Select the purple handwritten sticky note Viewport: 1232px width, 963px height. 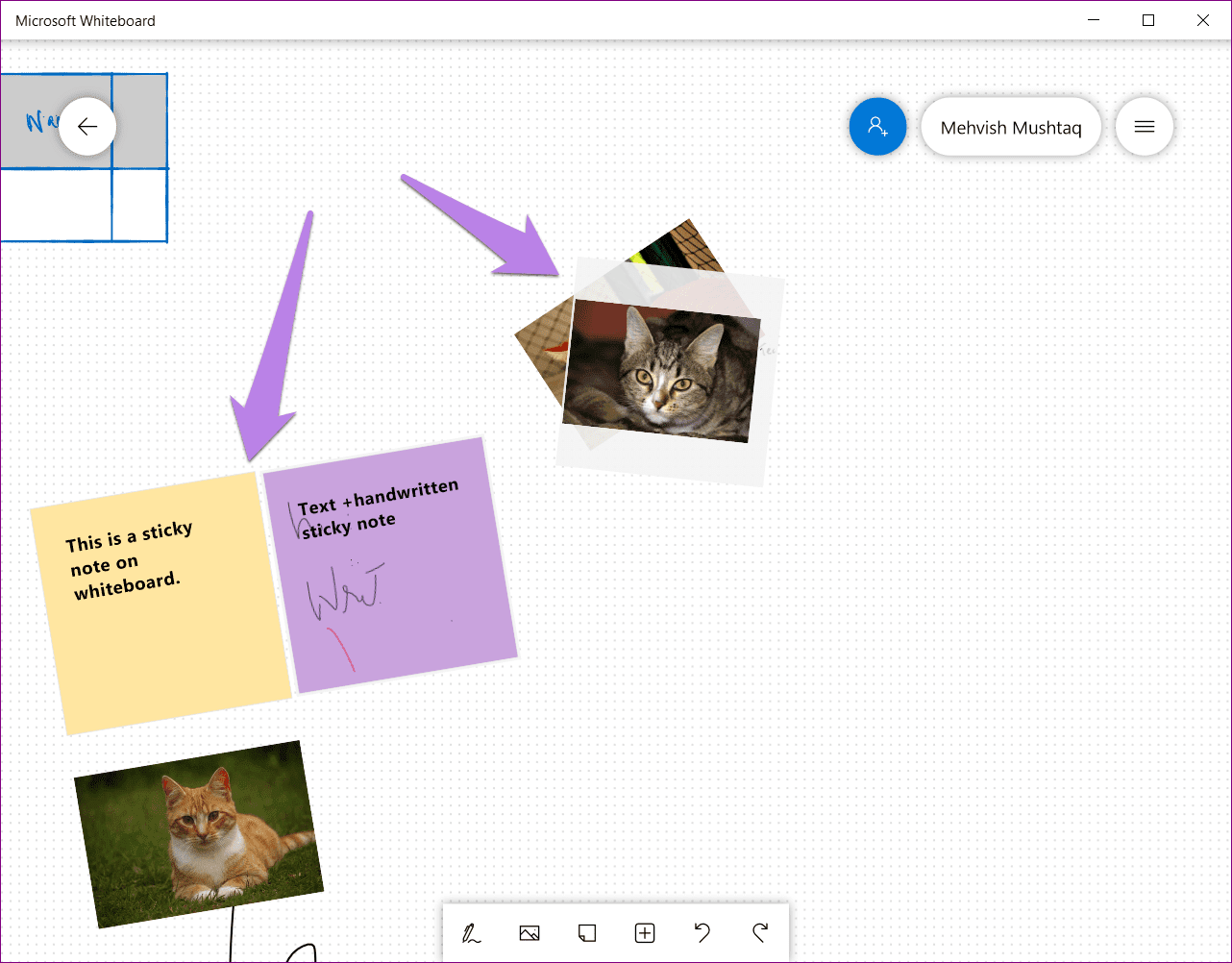(390, 565)
